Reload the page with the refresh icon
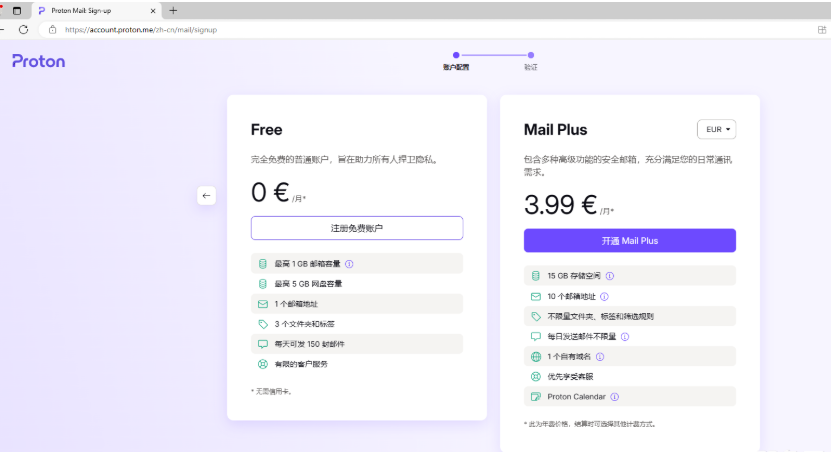831x452 pixels. click(23, 30)
